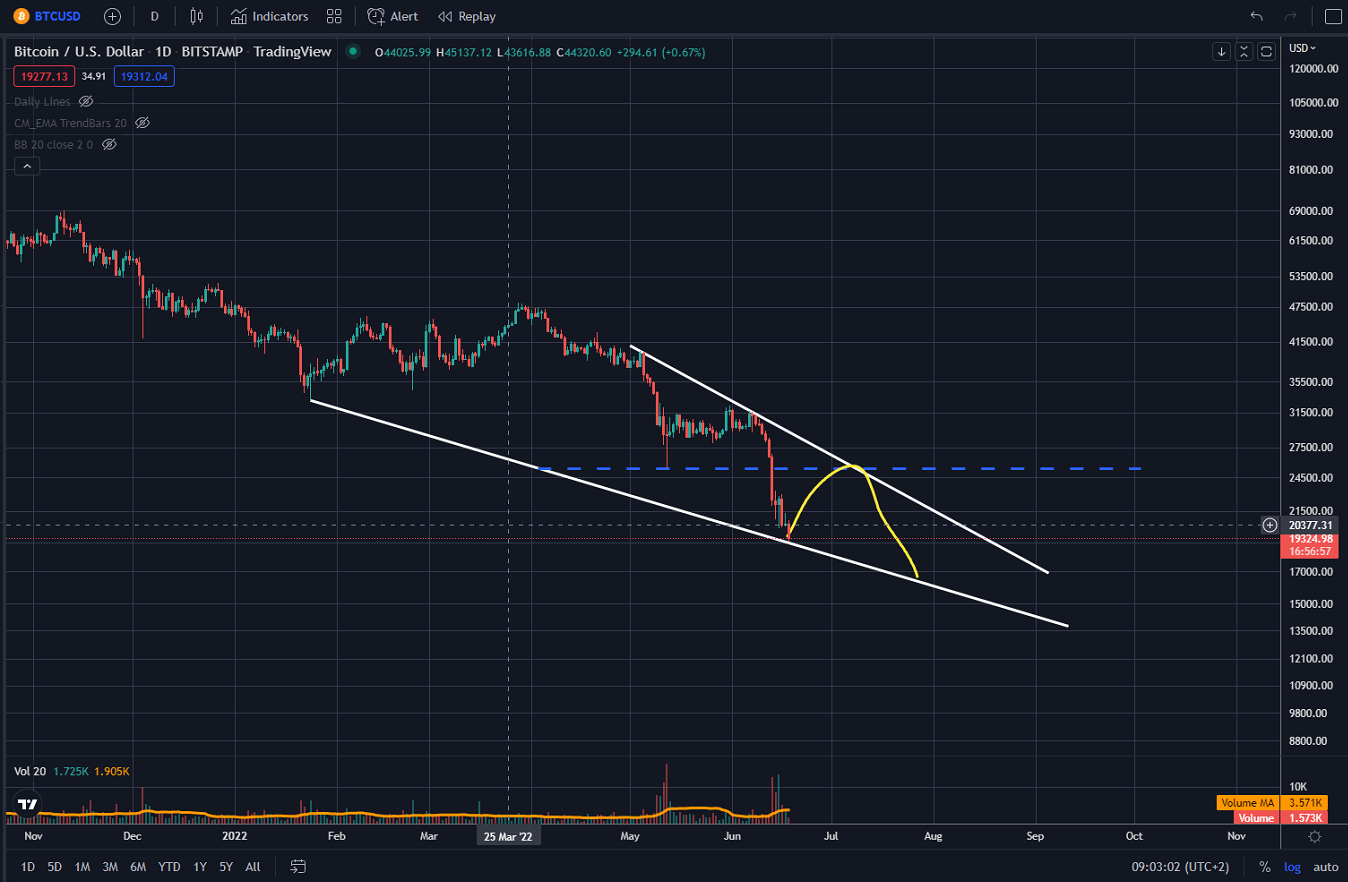Click the 2022 label on time axis
1348x882 pixels.
coord(234,836)
